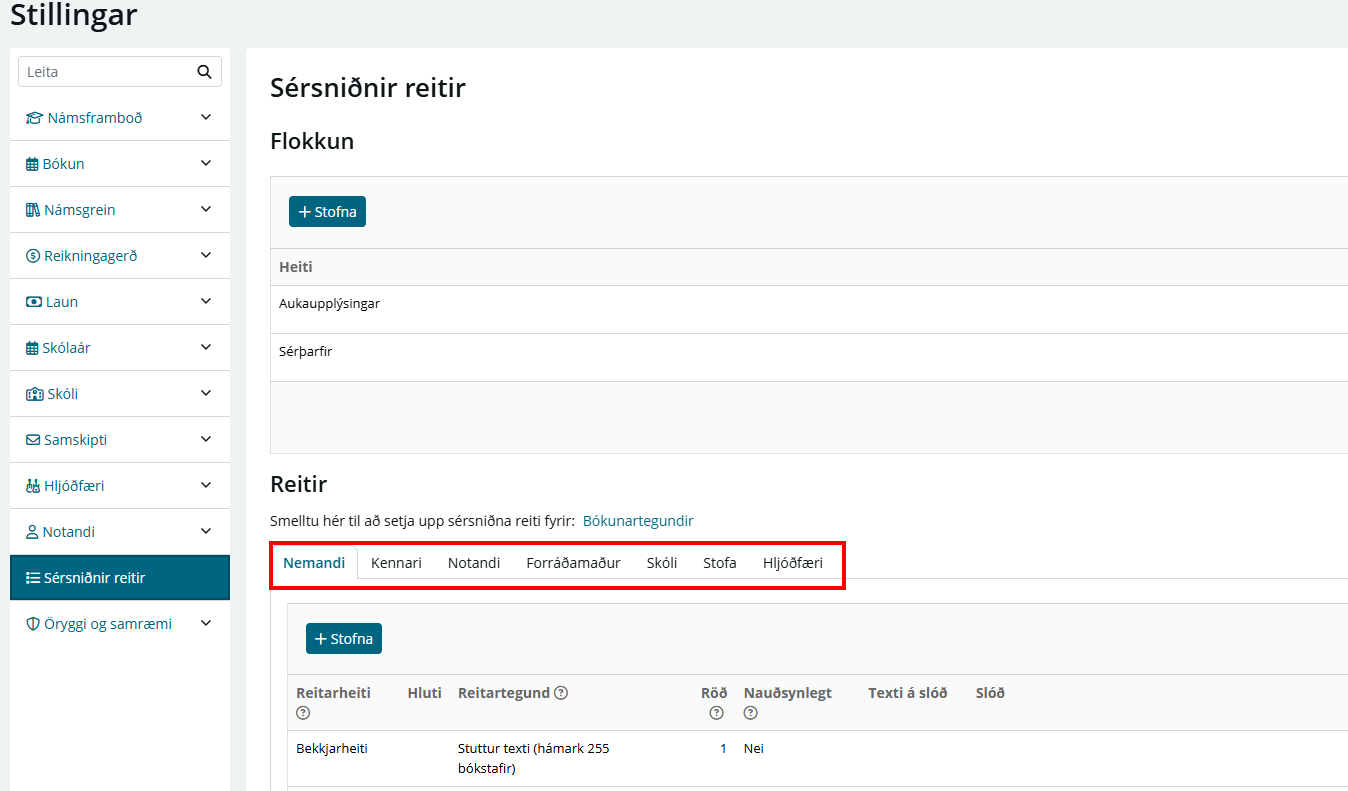This screenshot has width=1348, height=791.
Task: Click the Öryggi og samræmi shield icon
Action: [33, 624]
